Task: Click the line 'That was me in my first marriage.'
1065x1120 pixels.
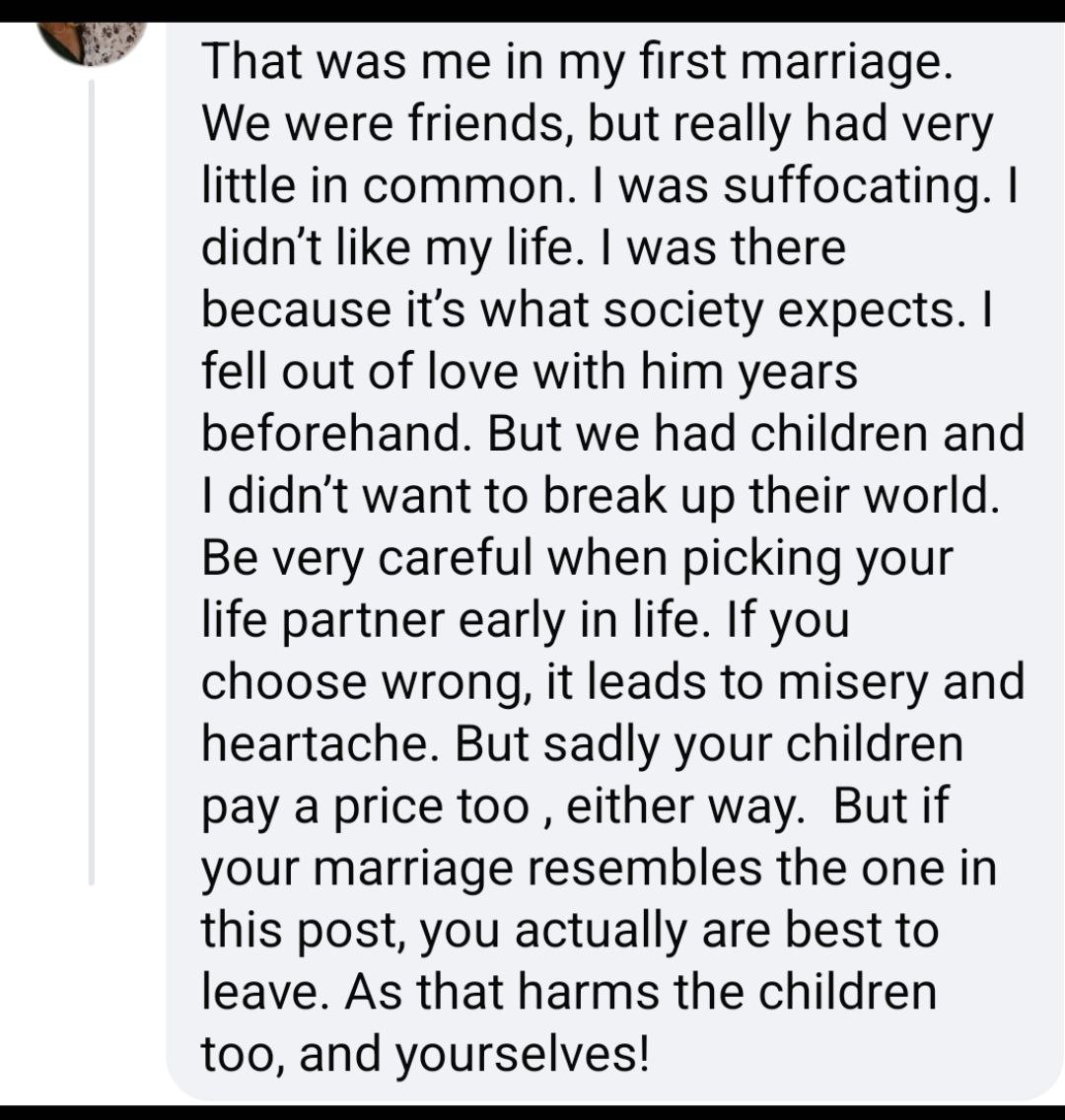Action: (577, 61)
